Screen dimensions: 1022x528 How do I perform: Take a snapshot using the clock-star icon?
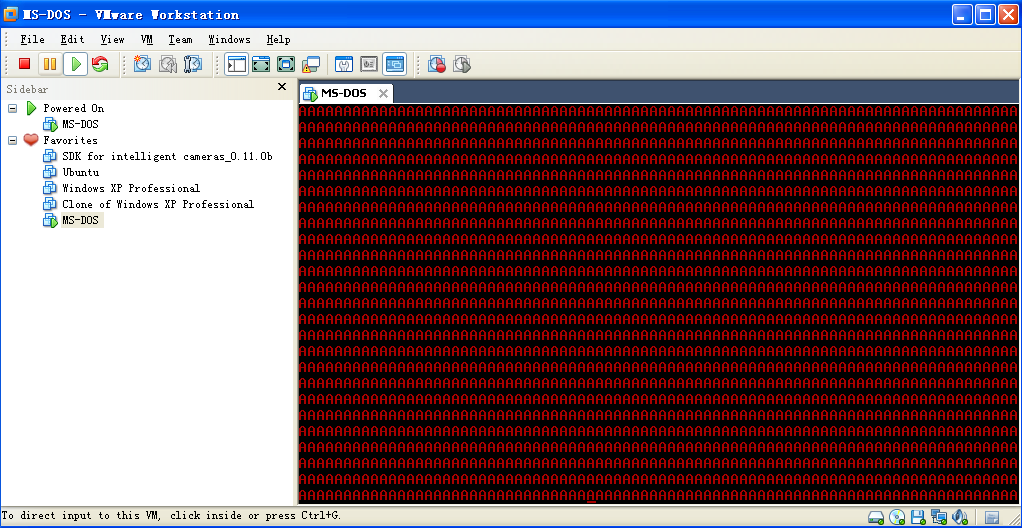pos(142,64)
